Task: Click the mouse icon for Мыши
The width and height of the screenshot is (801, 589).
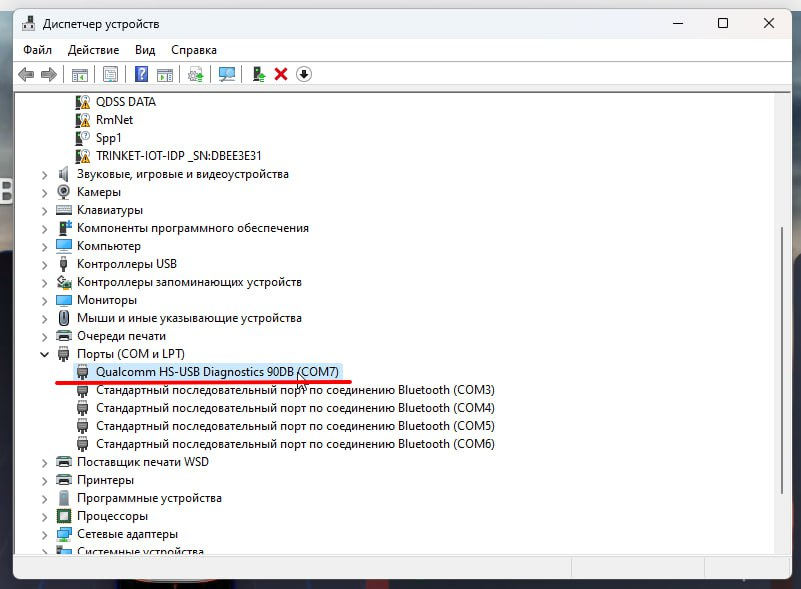Action: 64,318
